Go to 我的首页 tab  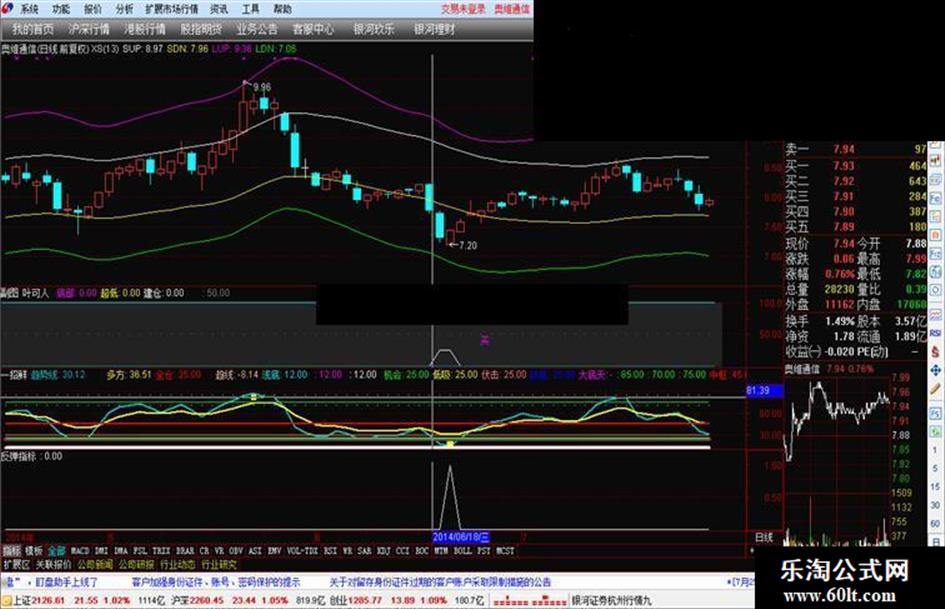(33, 29)
